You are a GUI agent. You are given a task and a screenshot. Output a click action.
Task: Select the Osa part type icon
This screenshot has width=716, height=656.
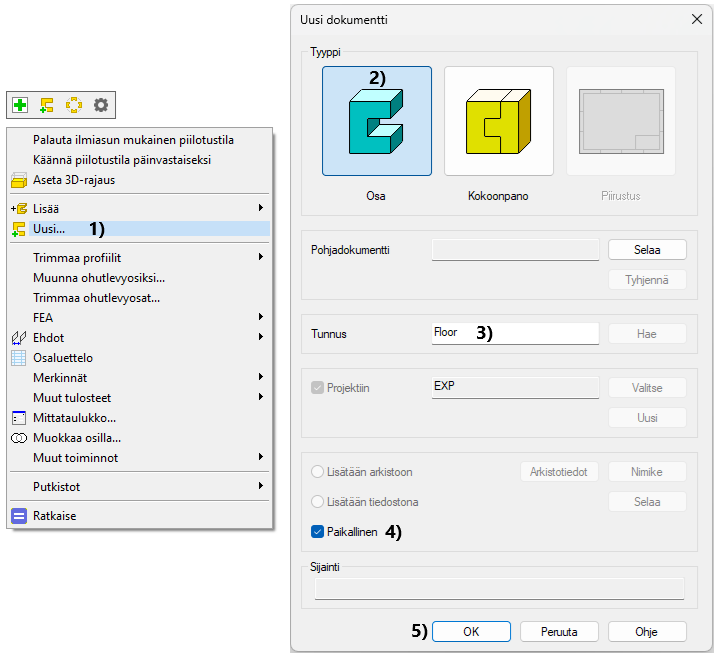[x=376, y=121]
